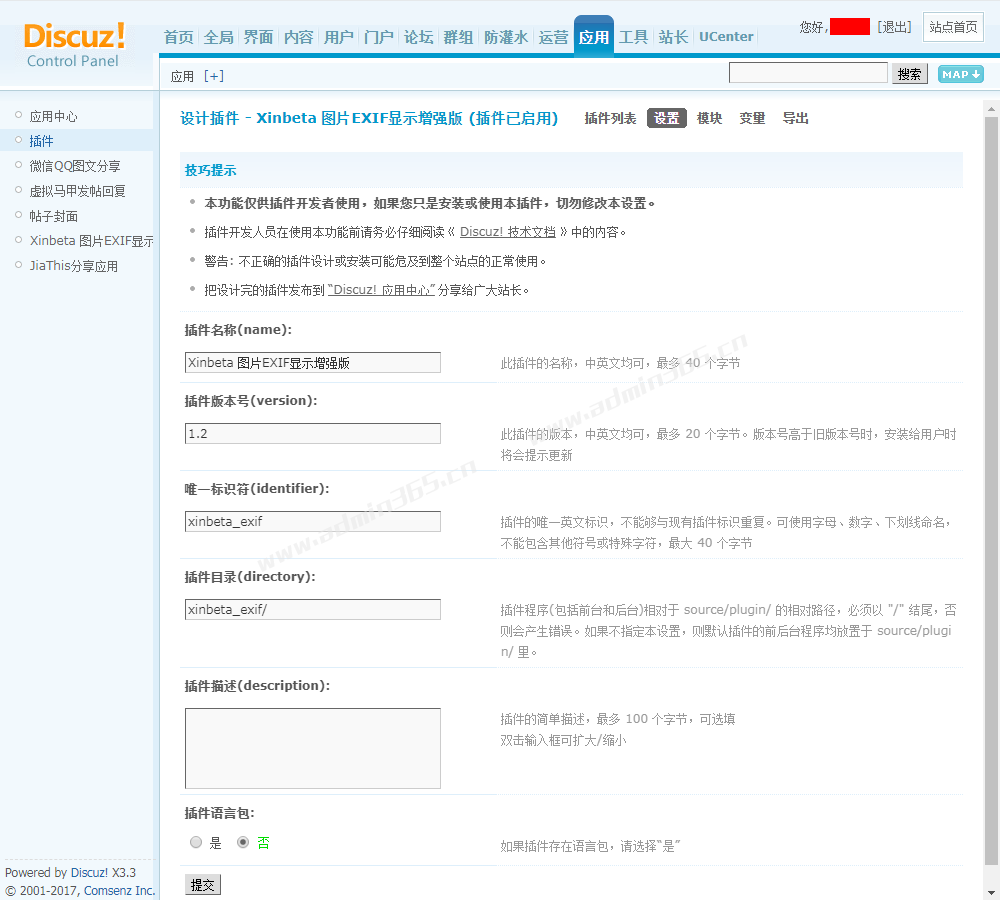Open the 论坛 top menu
The height and width of the screenshot is (900, 1000).
coord(418,37)
